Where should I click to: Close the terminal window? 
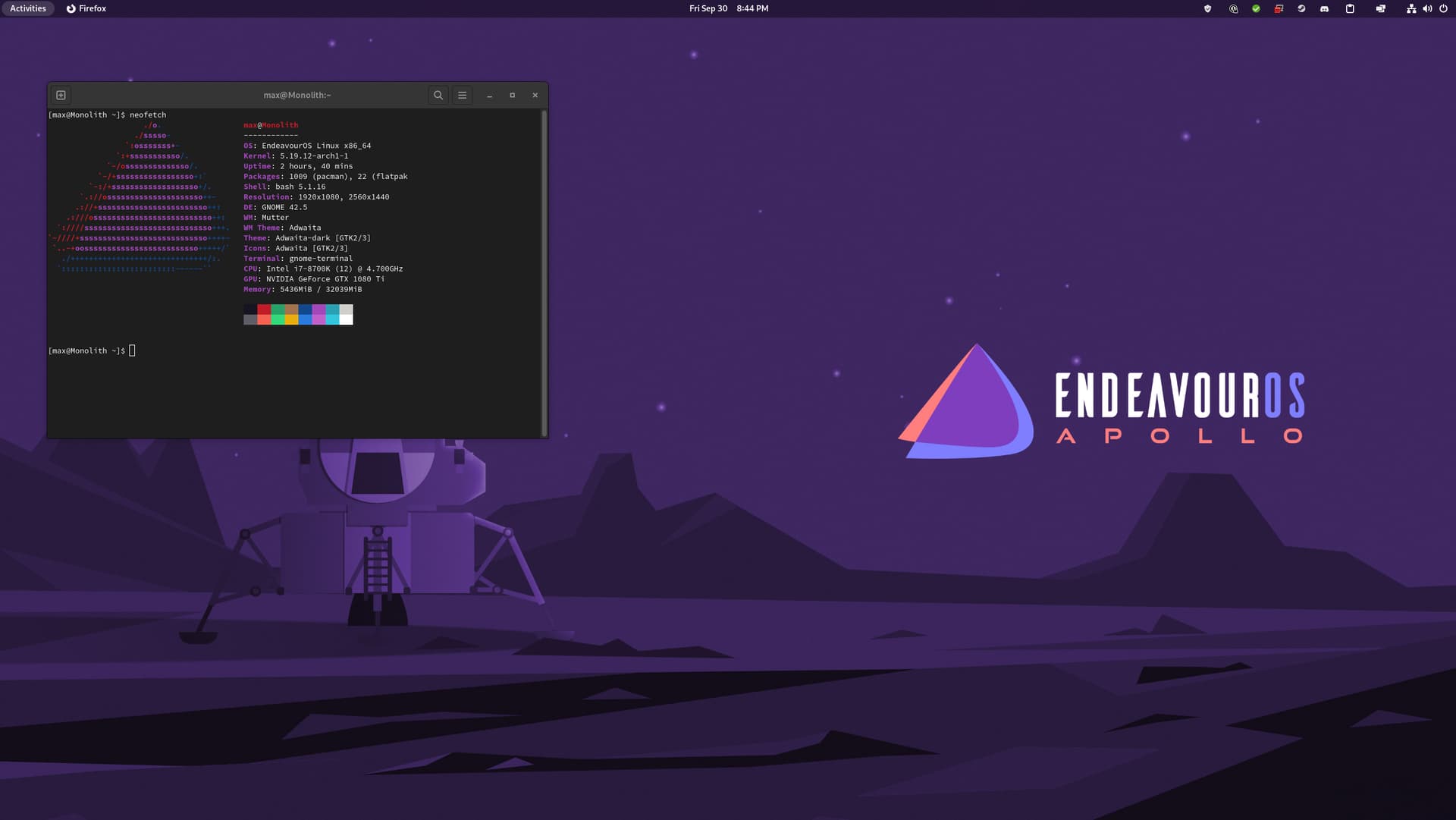pyautogui.click(x=535, y=96)
